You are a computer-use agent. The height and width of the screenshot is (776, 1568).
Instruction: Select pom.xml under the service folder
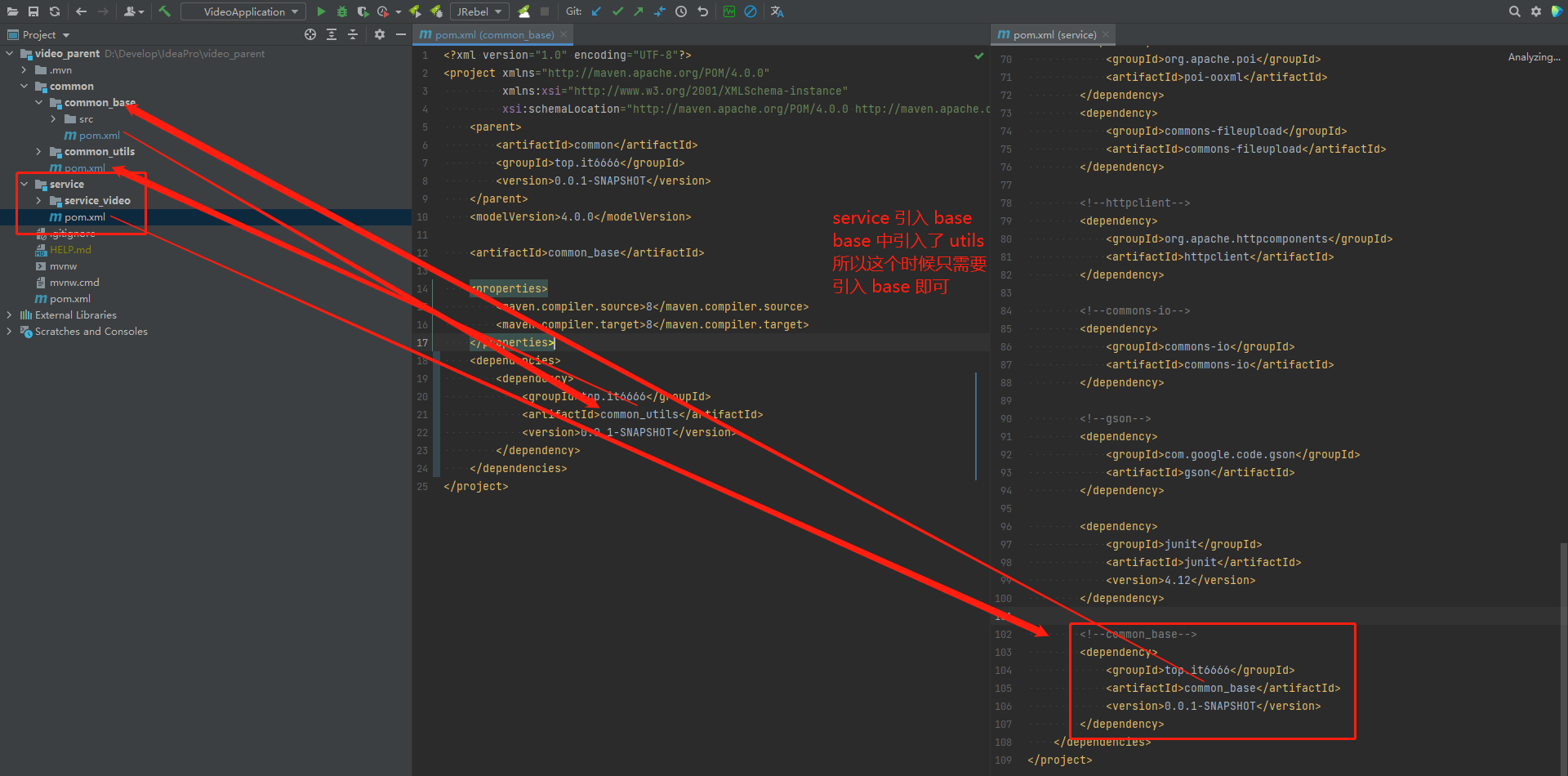tap(84, 217)
